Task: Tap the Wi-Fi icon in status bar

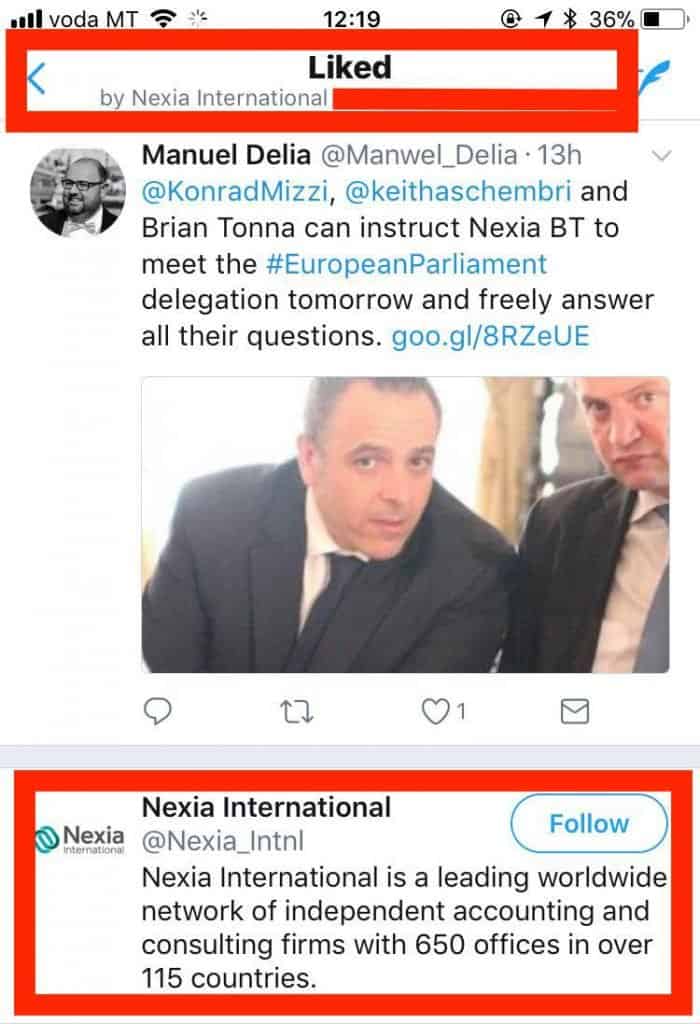Action: 160,18
